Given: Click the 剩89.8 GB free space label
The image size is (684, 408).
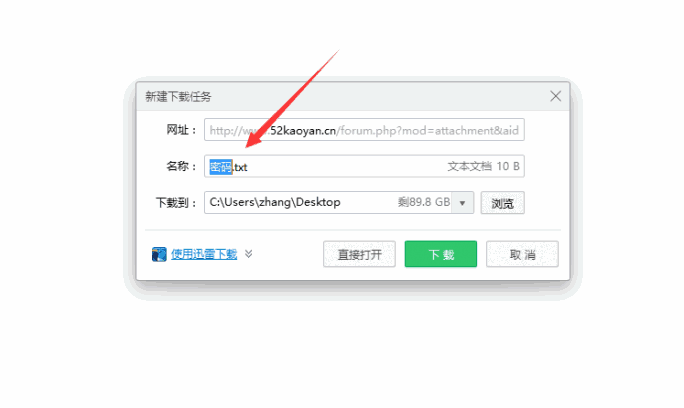Looking at the screenshot, I should point(424,202).
